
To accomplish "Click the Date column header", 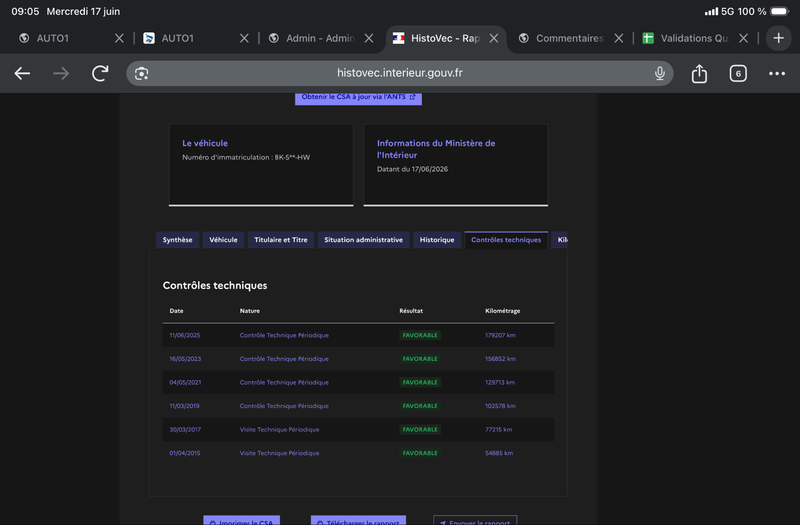I will (x=177, y=311).
